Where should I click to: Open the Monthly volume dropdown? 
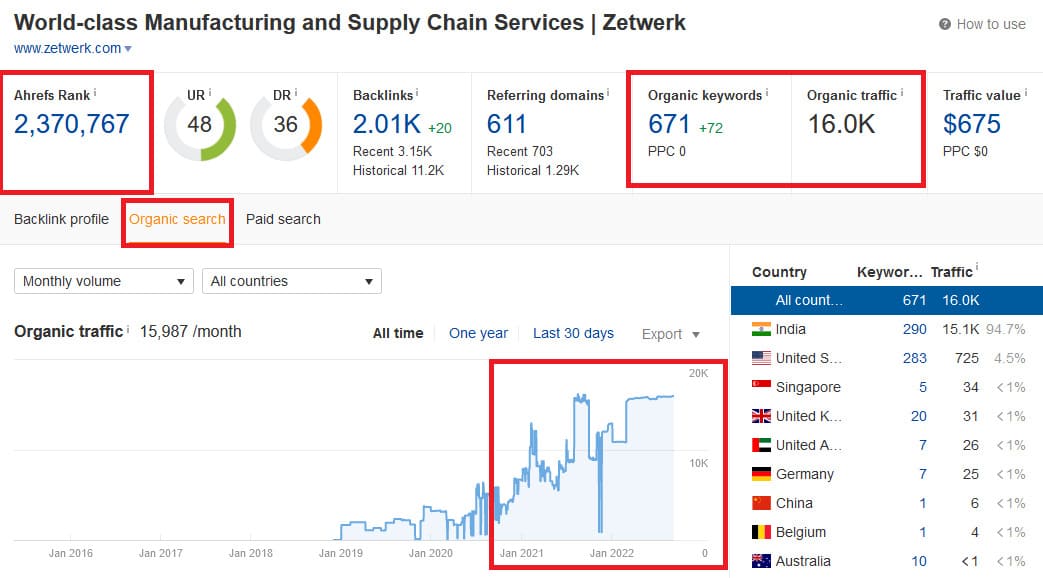tap(104, 281)
